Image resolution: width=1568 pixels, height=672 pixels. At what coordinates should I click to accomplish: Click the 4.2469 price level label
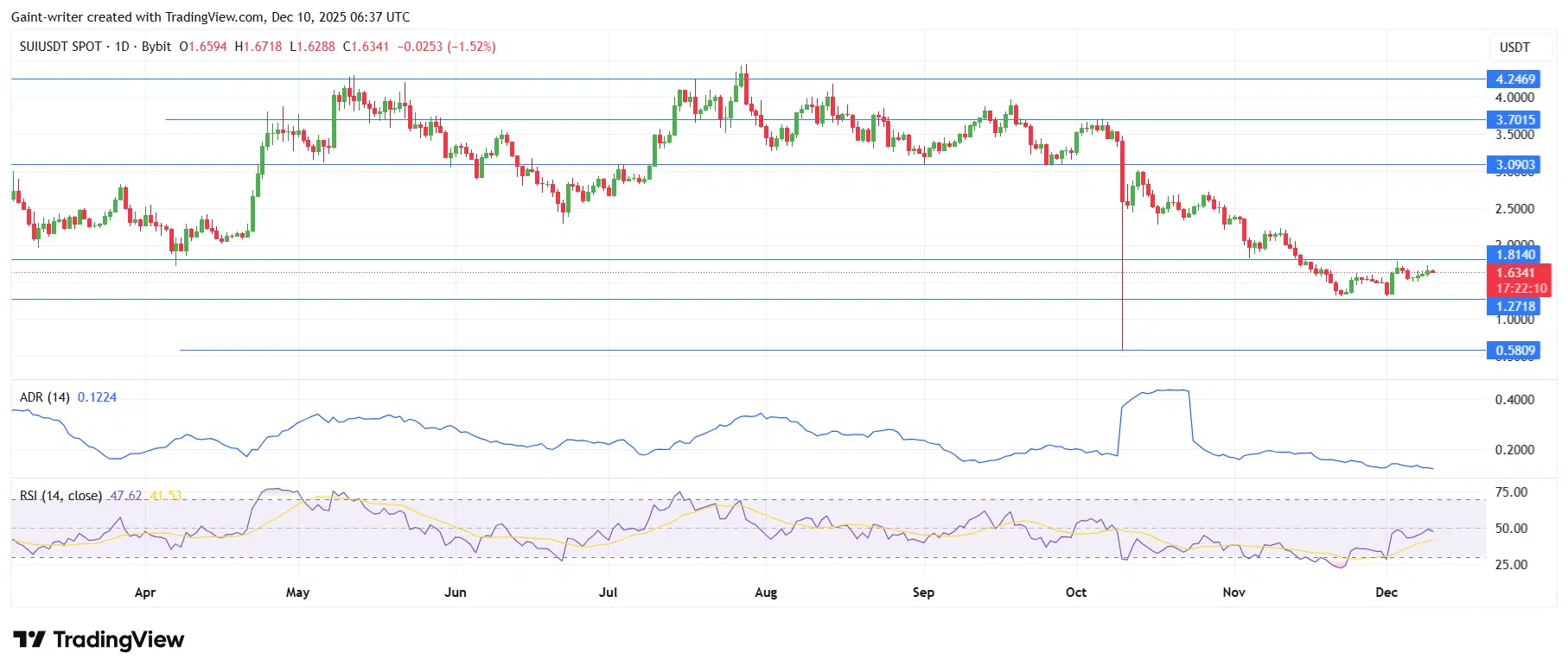coord(1515,79)
